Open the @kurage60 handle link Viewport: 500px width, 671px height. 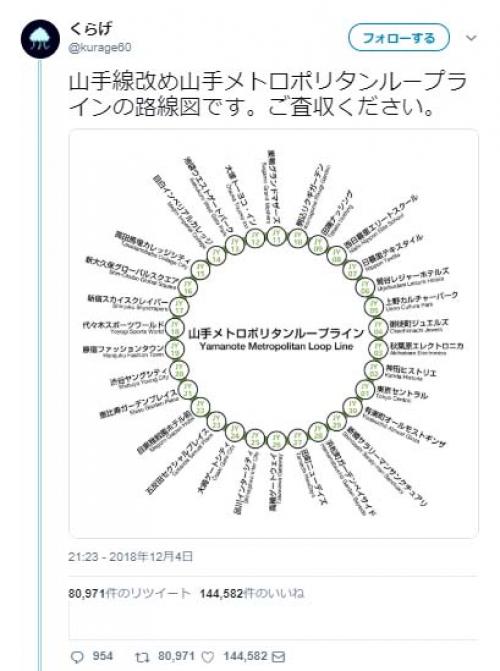click(100, 47)
